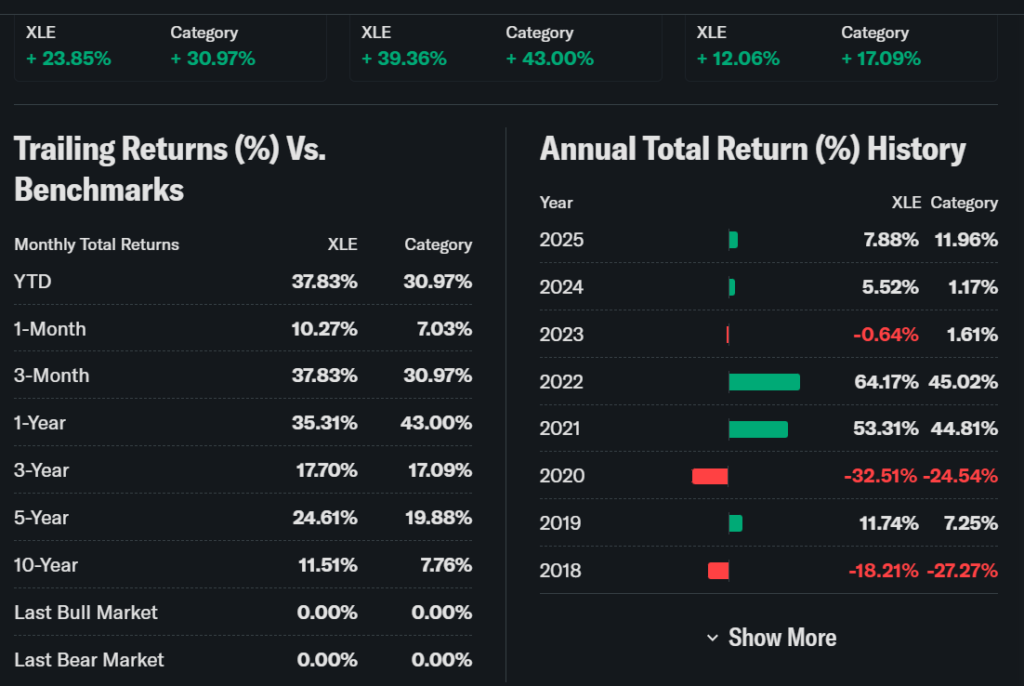
Task: Click the +39.36% XLE value at top
Action: (x=403, y=59)
